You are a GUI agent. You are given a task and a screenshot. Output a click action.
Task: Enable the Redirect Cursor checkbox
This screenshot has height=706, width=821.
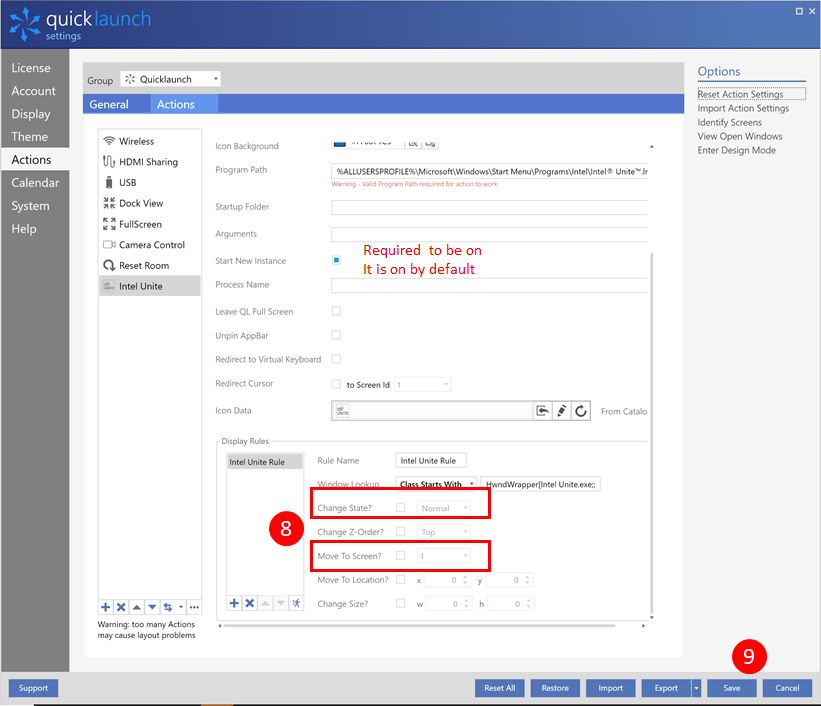pyautogui.click(x=336, y=384)
